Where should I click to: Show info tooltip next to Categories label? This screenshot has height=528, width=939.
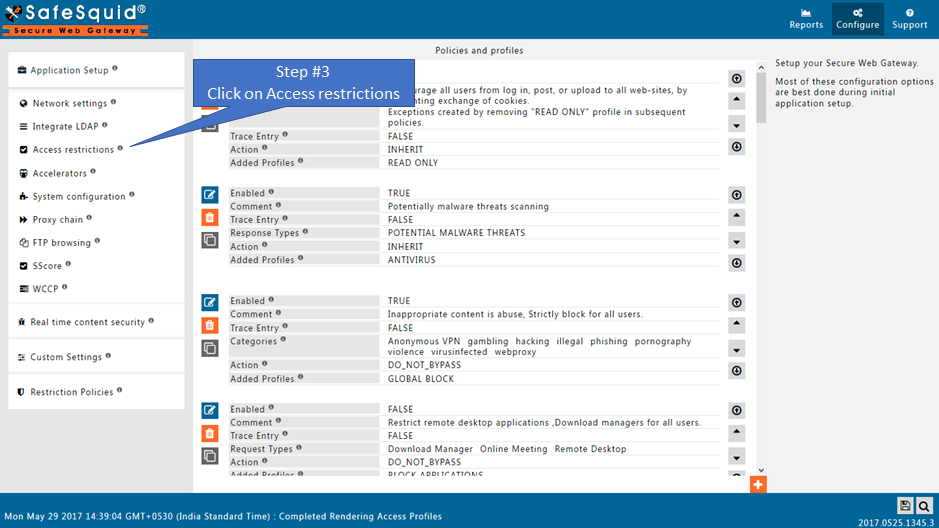coord(283,339)
